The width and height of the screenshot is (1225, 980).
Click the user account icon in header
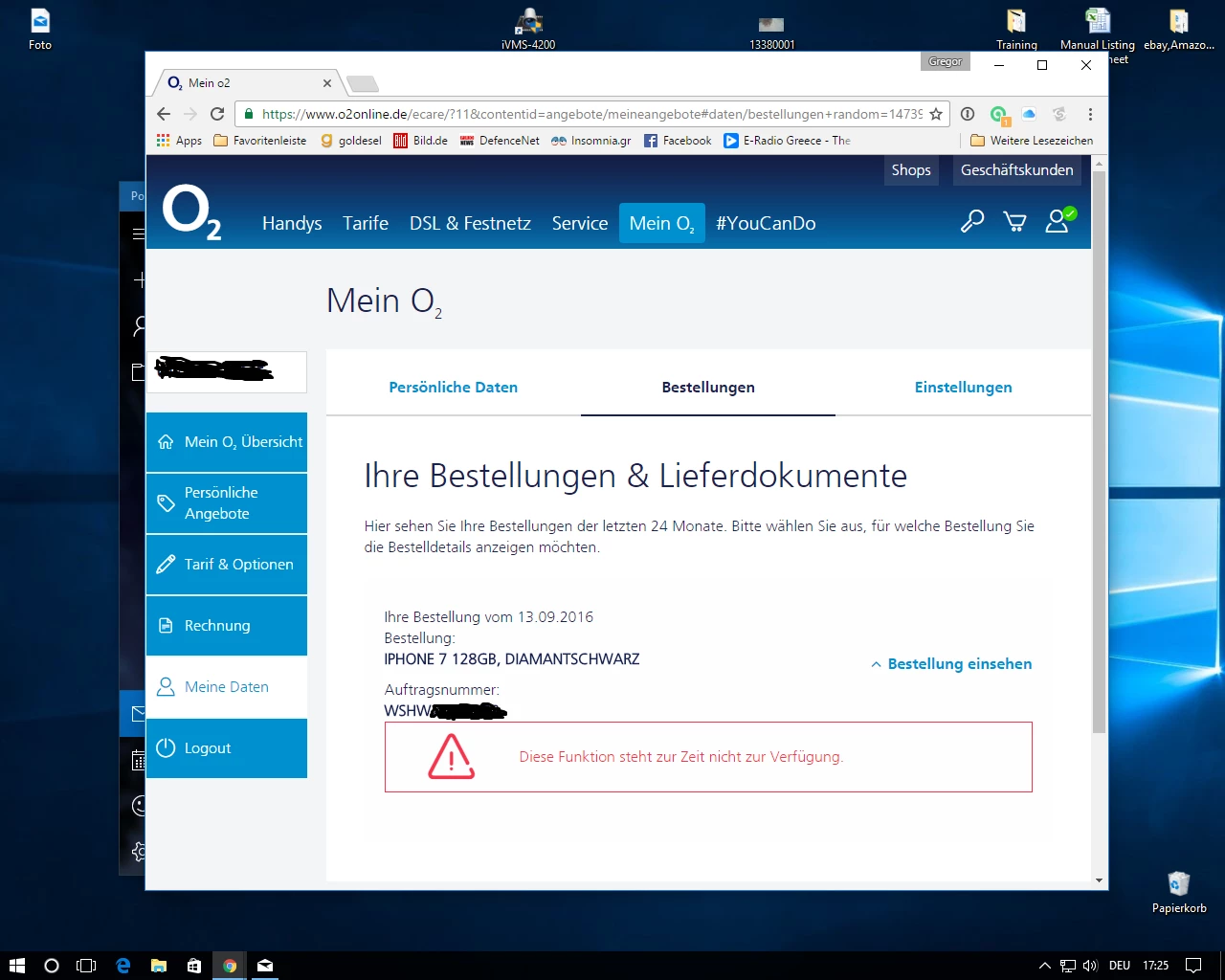[x=1058, y=221]
